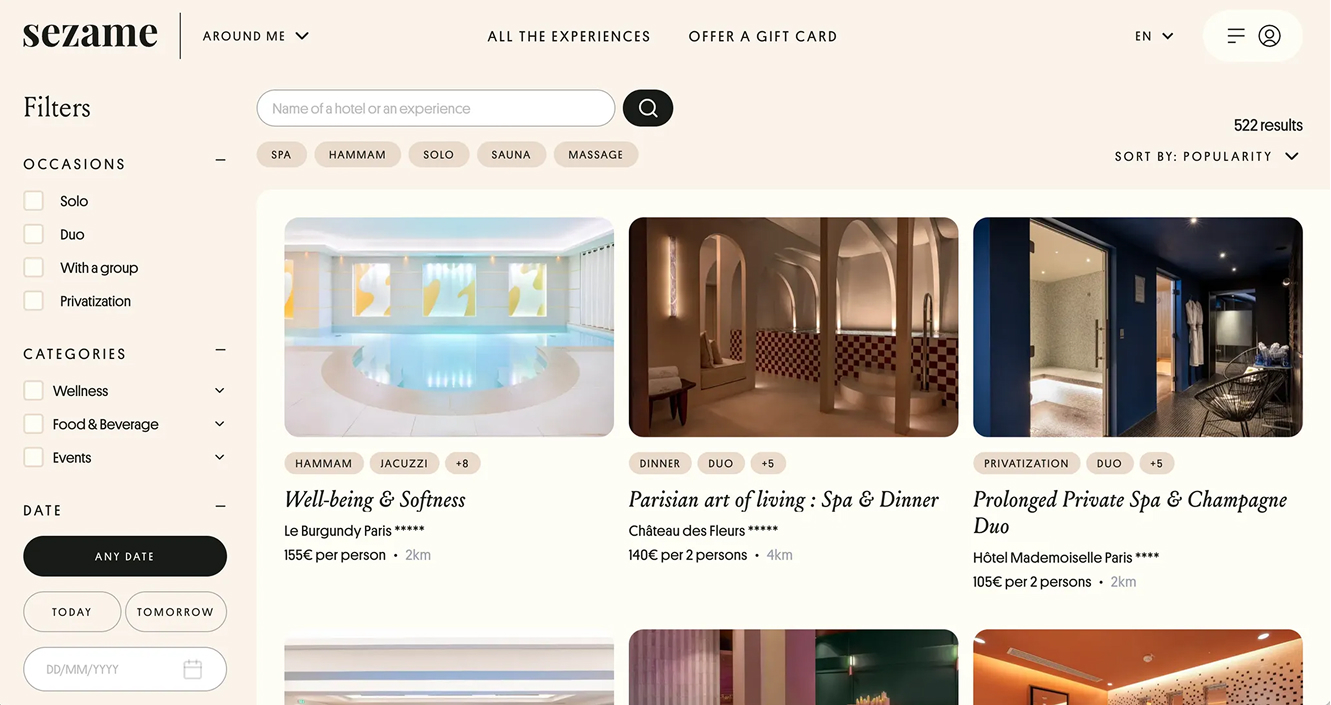Image resolution: width=1331 pixels, height=705 pixels.
Task: Expand the Food & Beverage subcategories
Action: pyautogui.click(x=220, y=424)
